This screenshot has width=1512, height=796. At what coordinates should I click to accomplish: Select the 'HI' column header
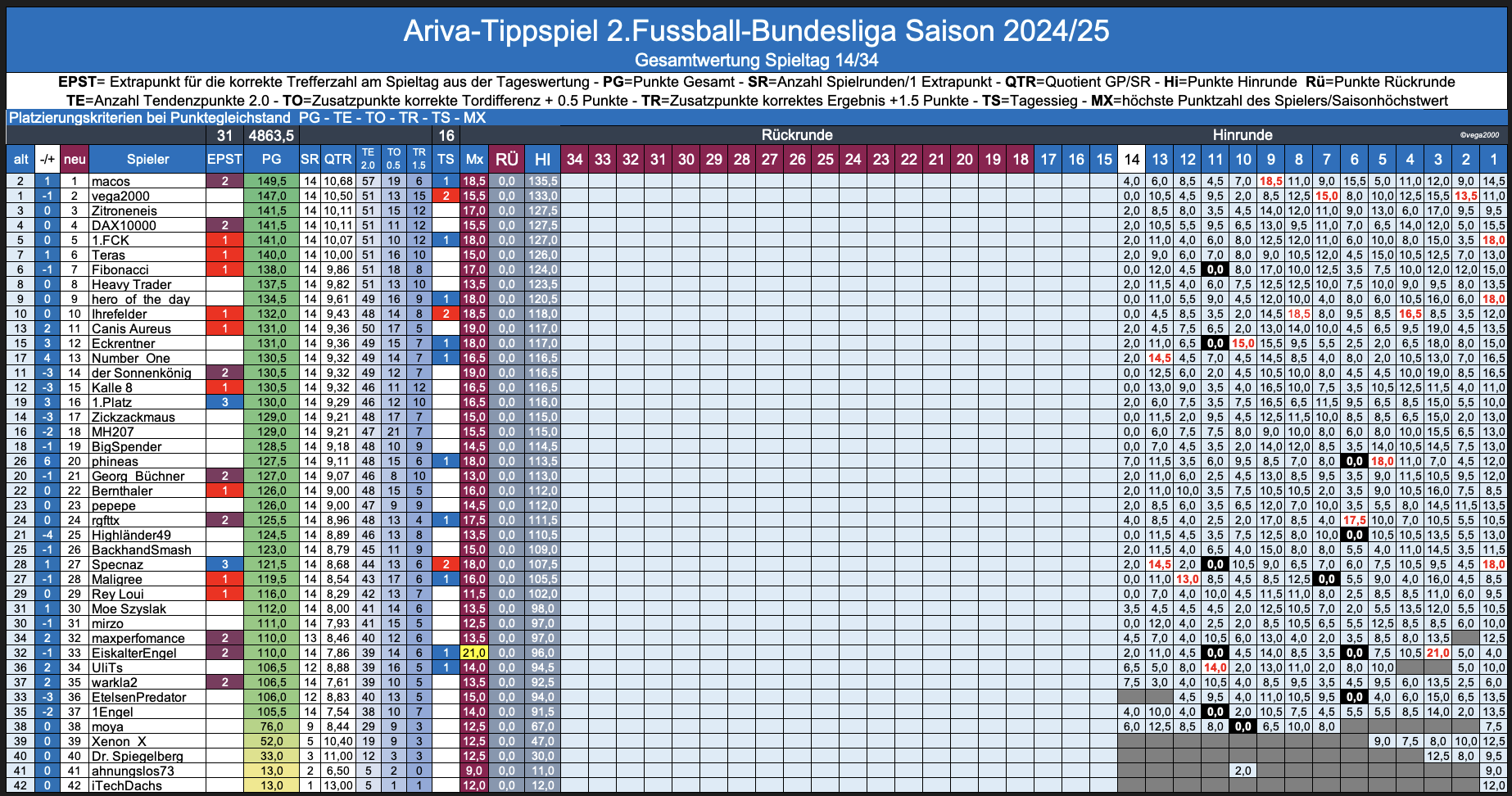(542, 159)
